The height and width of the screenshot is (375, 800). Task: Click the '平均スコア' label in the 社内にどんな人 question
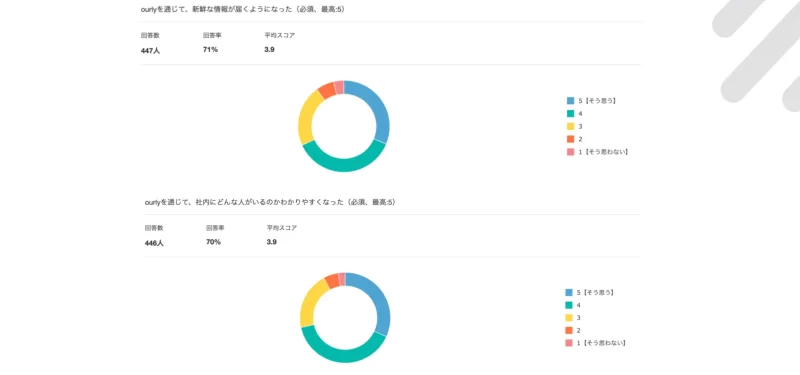[x=282, y=228]
